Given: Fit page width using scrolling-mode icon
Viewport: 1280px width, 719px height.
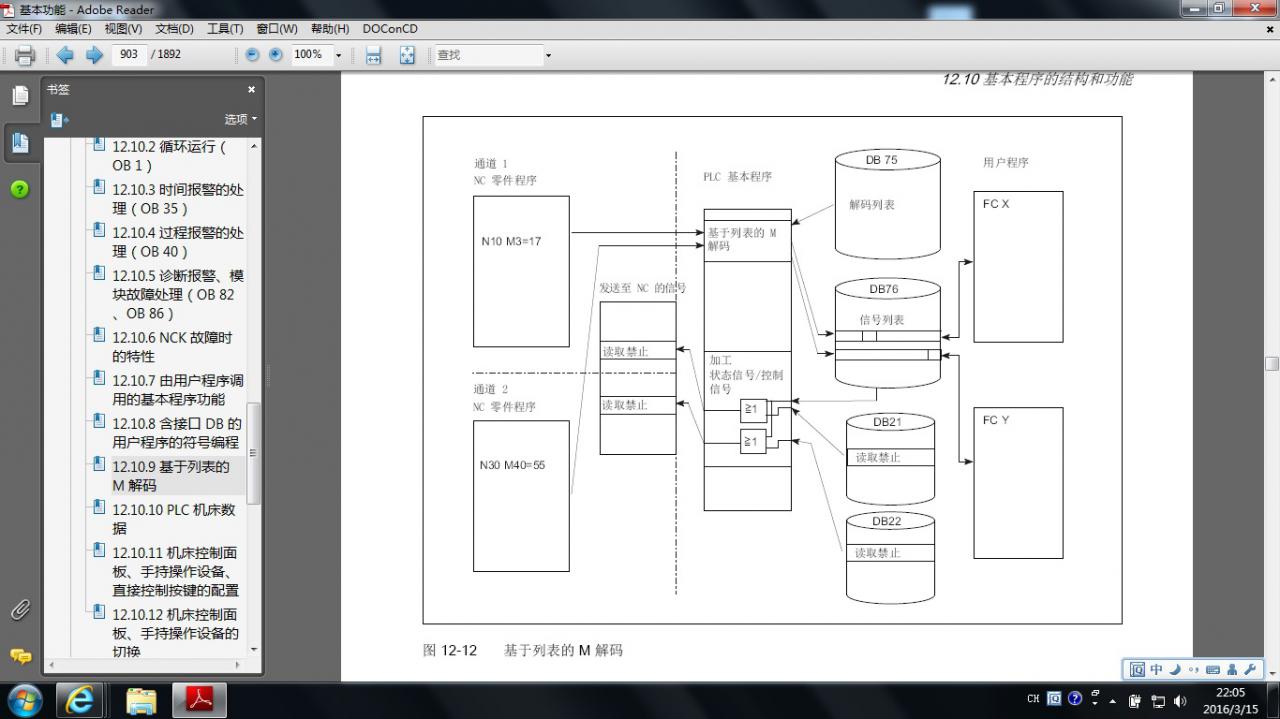Looking at the screenshot, I should coord(373,55).
